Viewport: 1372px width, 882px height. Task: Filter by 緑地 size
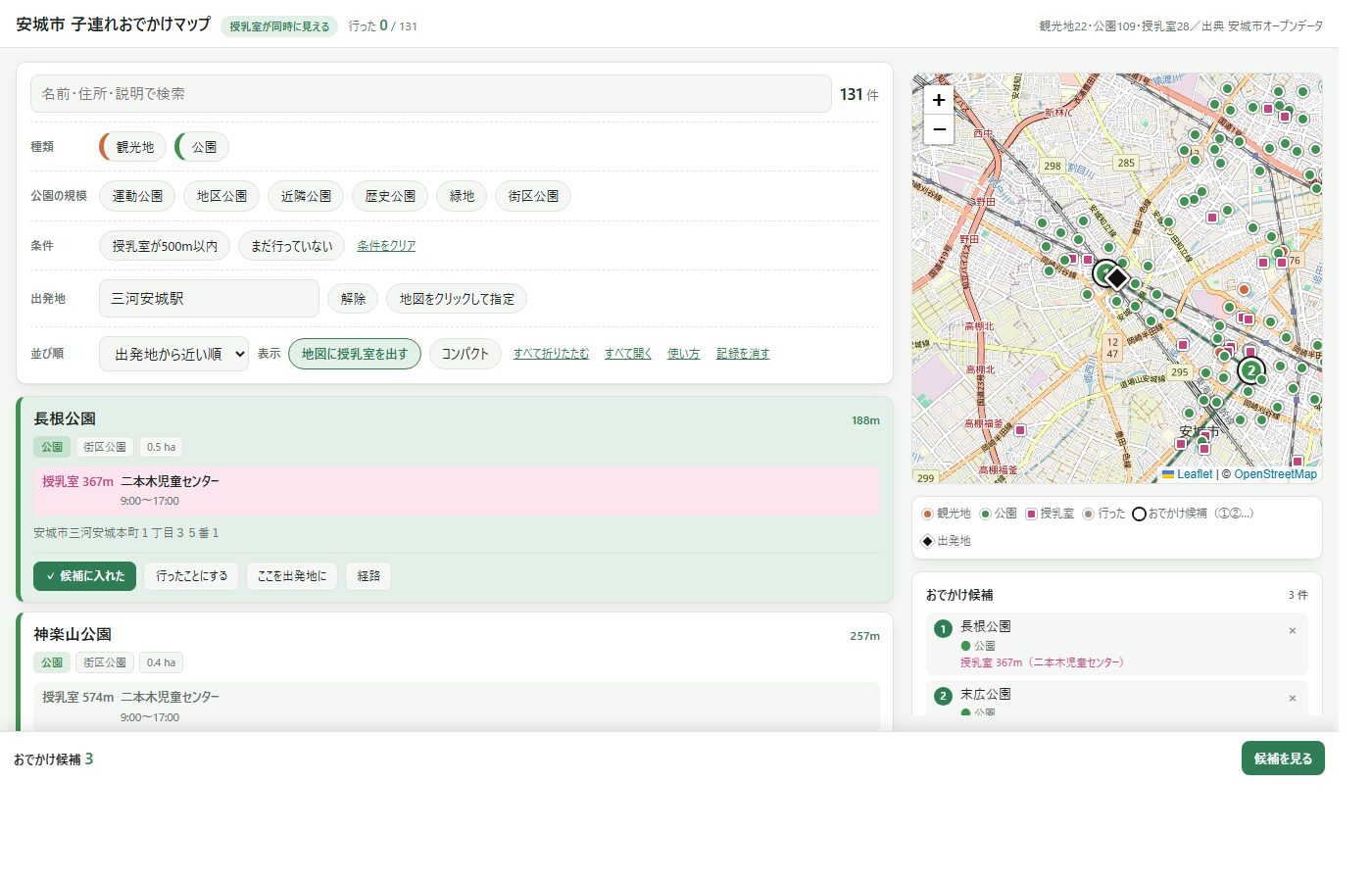tap(462, 196)
